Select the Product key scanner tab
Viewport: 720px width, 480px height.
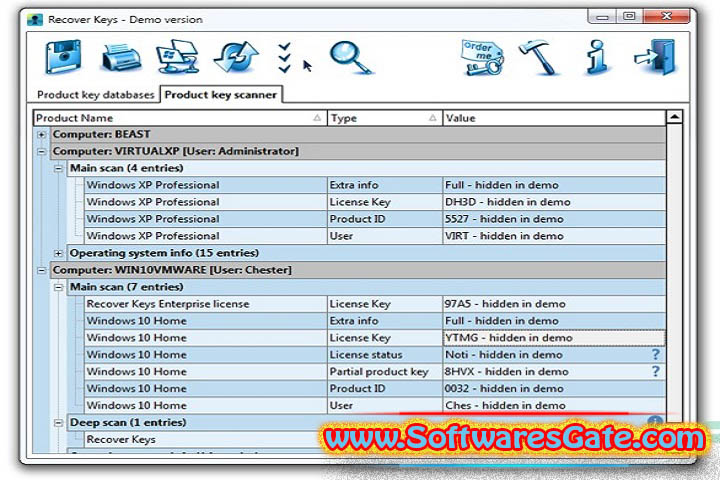pos(220,95)
